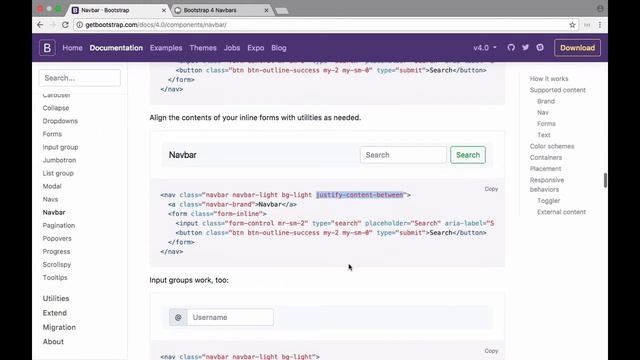Open the Slack icon in navbar
This screenshot has height=360, width=640.
point(540,47)
